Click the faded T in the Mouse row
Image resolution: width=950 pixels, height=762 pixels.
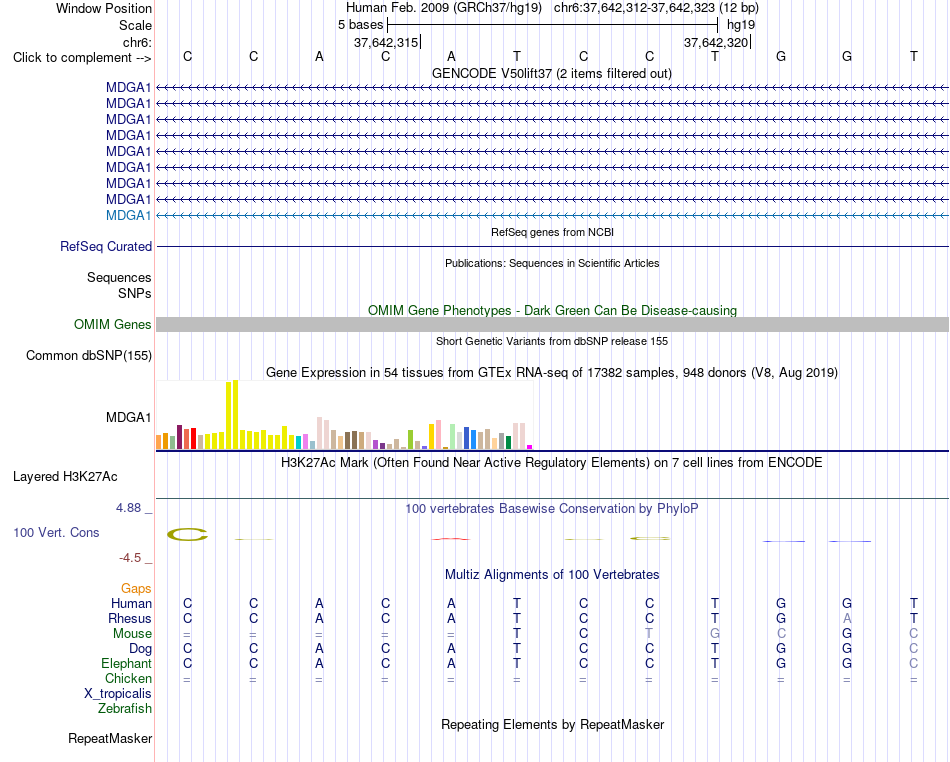649,634
